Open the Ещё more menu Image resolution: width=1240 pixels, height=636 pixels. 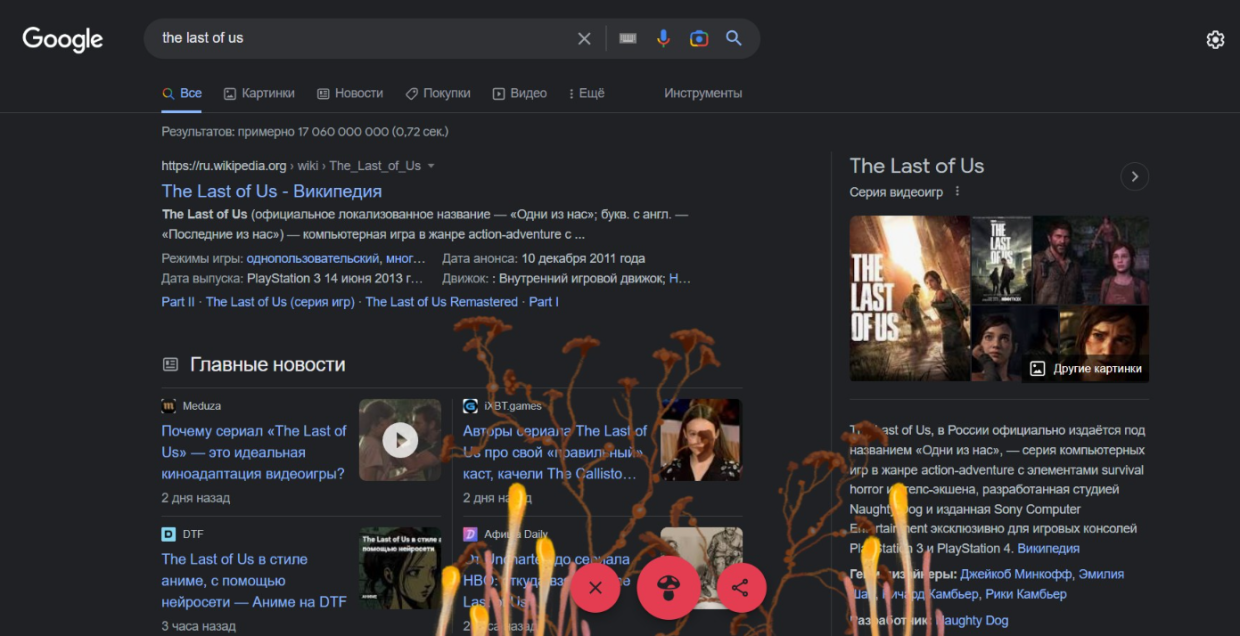(586, 93)
